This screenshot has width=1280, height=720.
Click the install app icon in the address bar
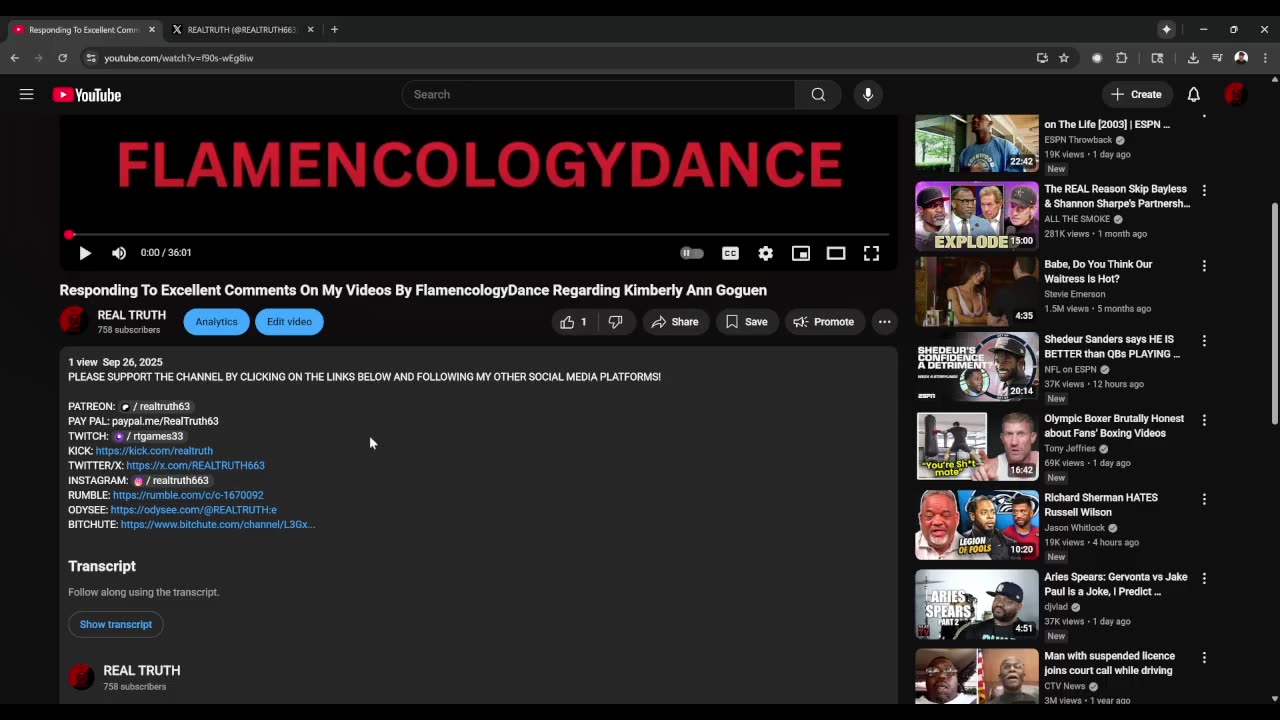click(1042, 58)
